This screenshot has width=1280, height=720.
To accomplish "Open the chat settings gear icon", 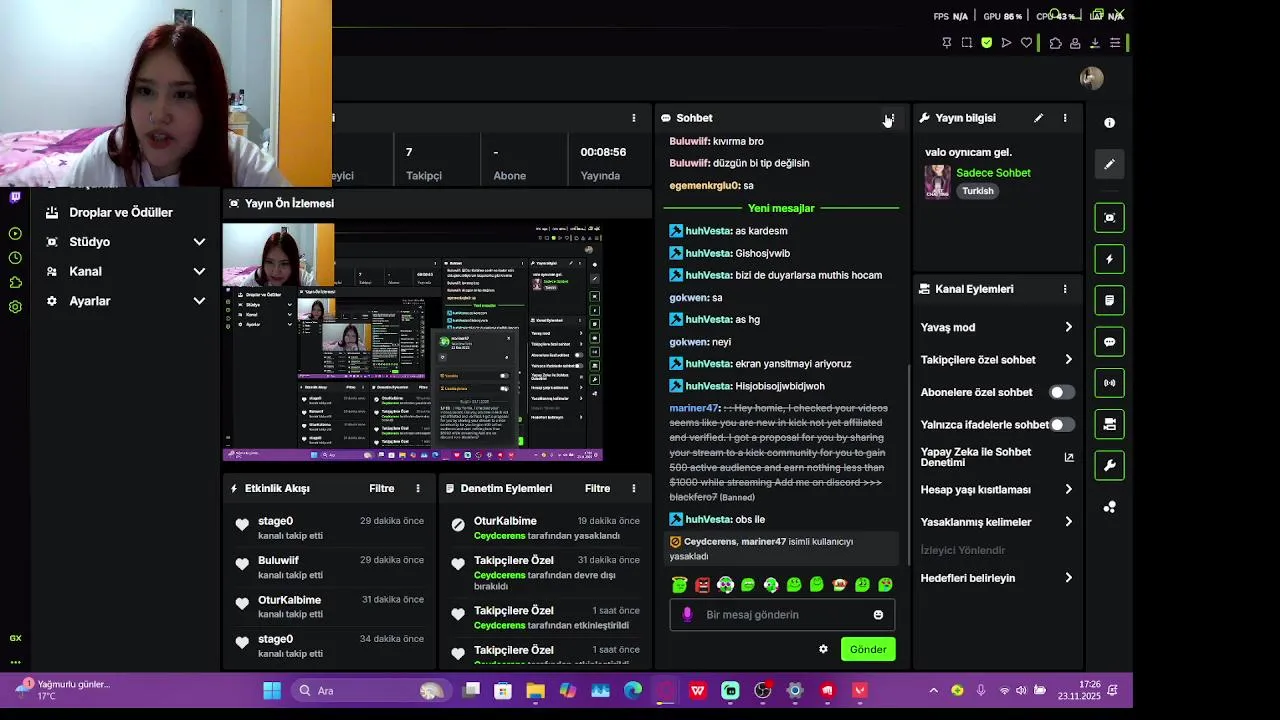I will [823, 649].
